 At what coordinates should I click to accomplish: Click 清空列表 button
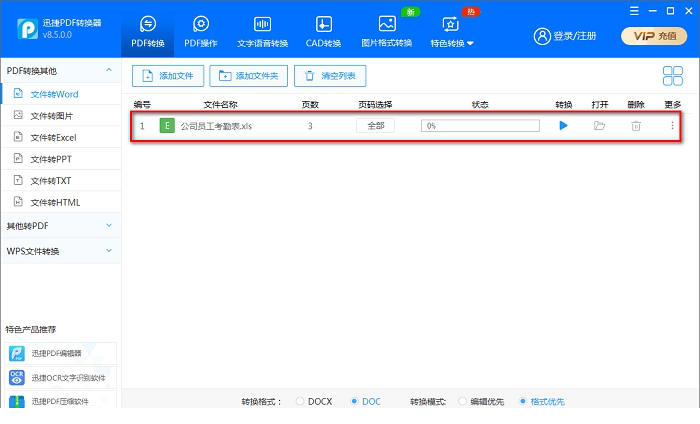pyautogui.click(x=330, y=76)
